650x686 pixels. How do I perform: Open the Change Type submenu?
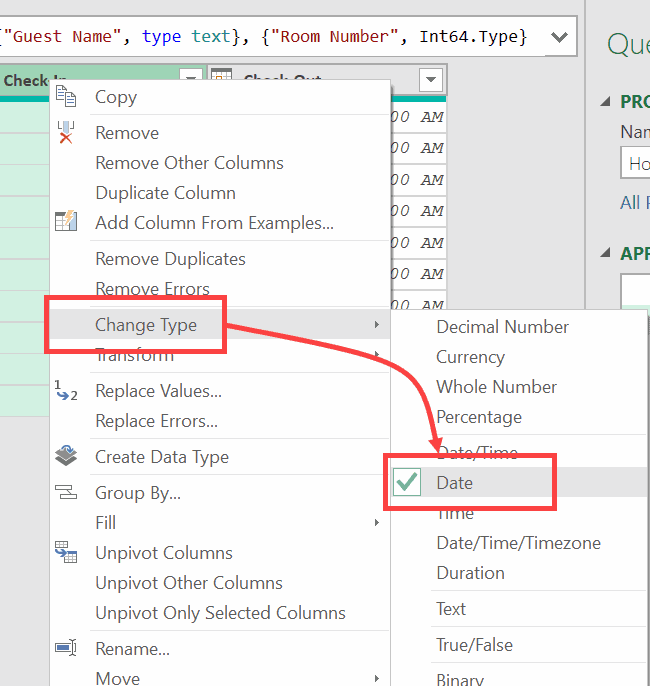tap(220, 325)
